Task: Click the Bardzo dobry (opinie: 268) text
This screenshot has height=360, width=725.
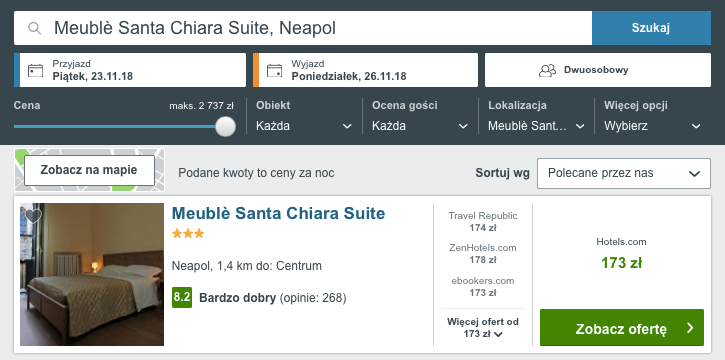Action: [272, 298]
